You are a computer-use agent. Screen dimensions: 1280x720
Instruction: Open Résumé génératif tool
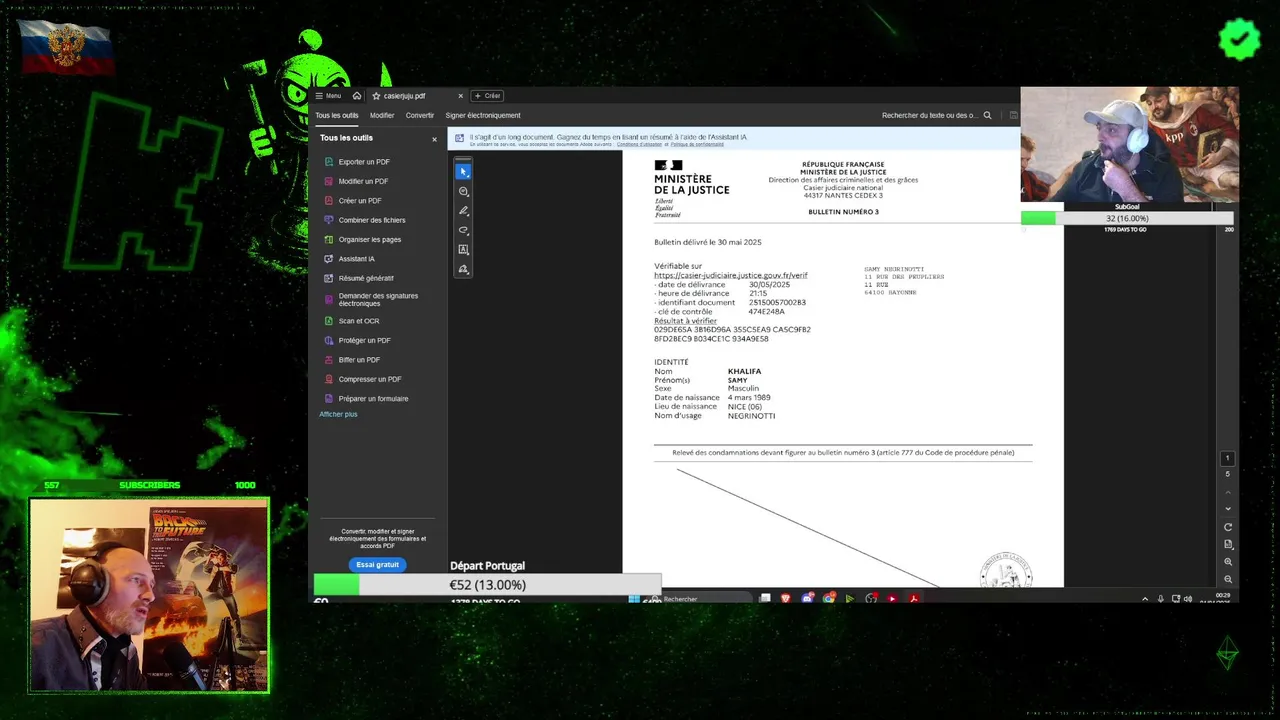(x=366, y=278)
